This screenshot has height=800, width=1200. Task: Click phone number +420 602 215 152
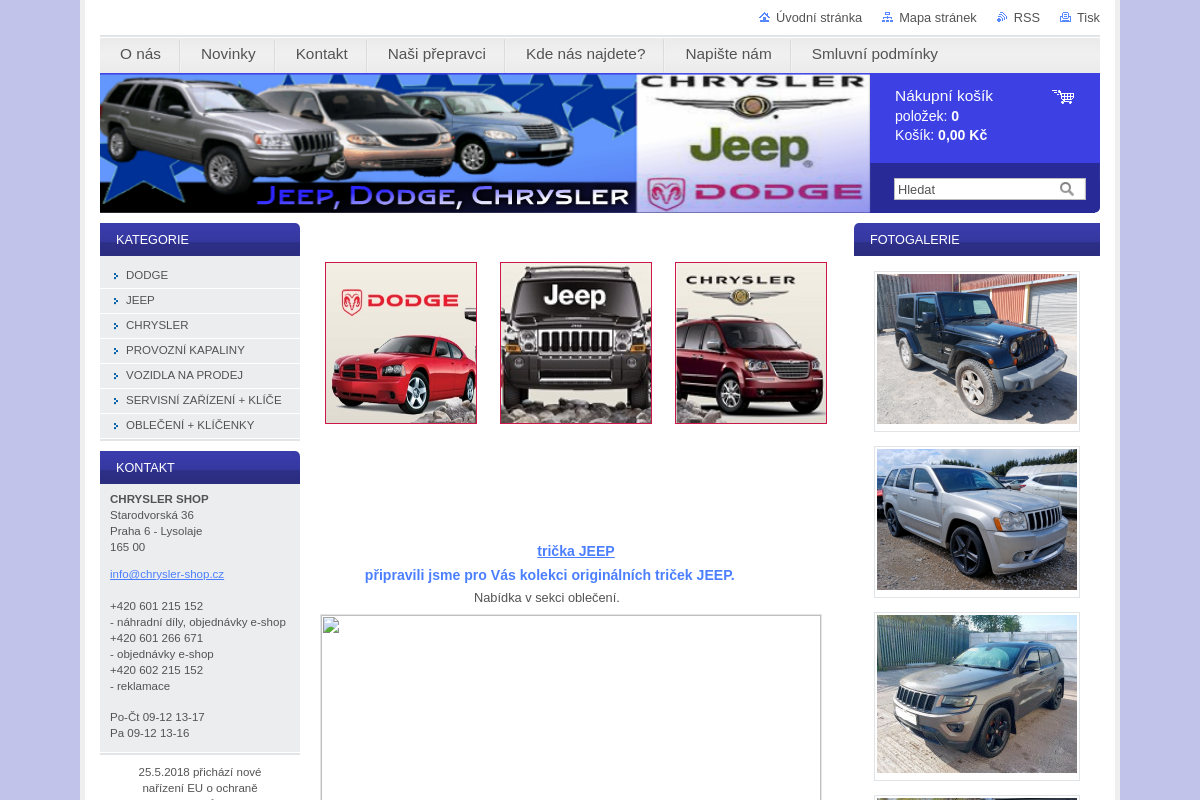coord(156,670)
